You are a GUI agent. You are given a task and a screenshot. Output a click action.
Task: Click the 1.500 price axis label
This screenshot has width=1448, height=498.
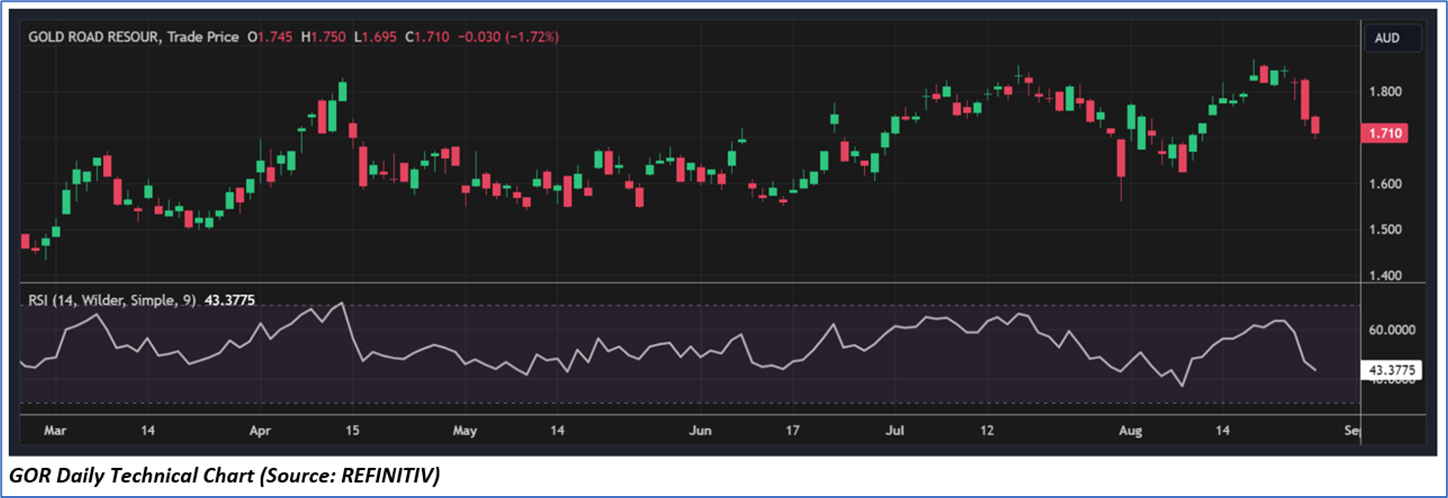pyautogui.click(x=1385, y=230)
